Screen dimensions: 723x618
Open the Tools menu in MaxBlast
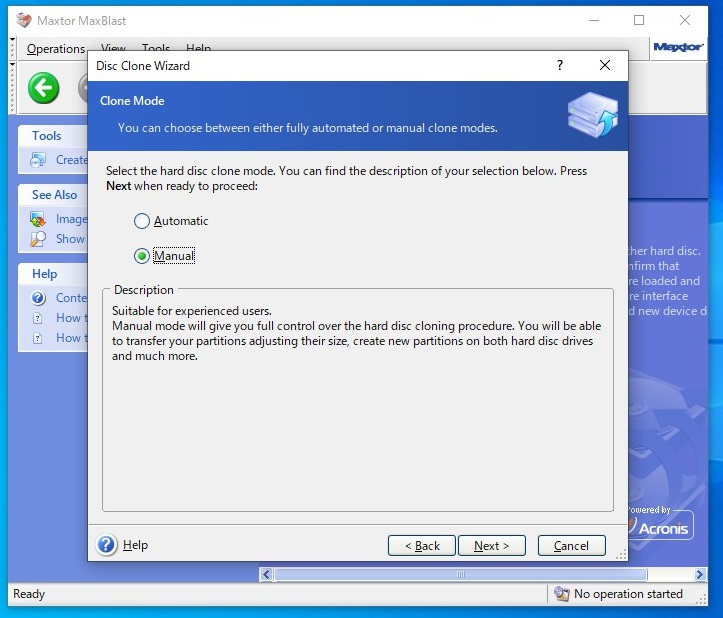tap(156, 47)
